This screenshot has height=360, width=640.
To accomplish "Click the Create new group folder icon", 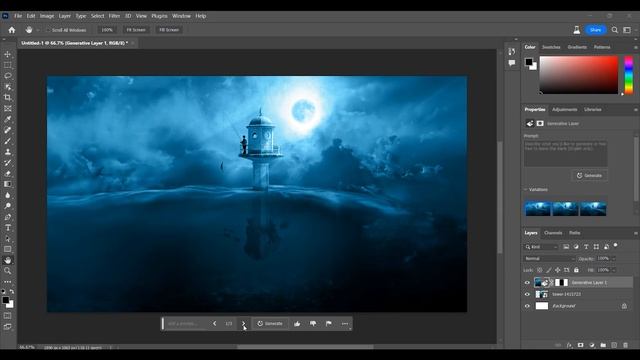I will tap(603, 345).
